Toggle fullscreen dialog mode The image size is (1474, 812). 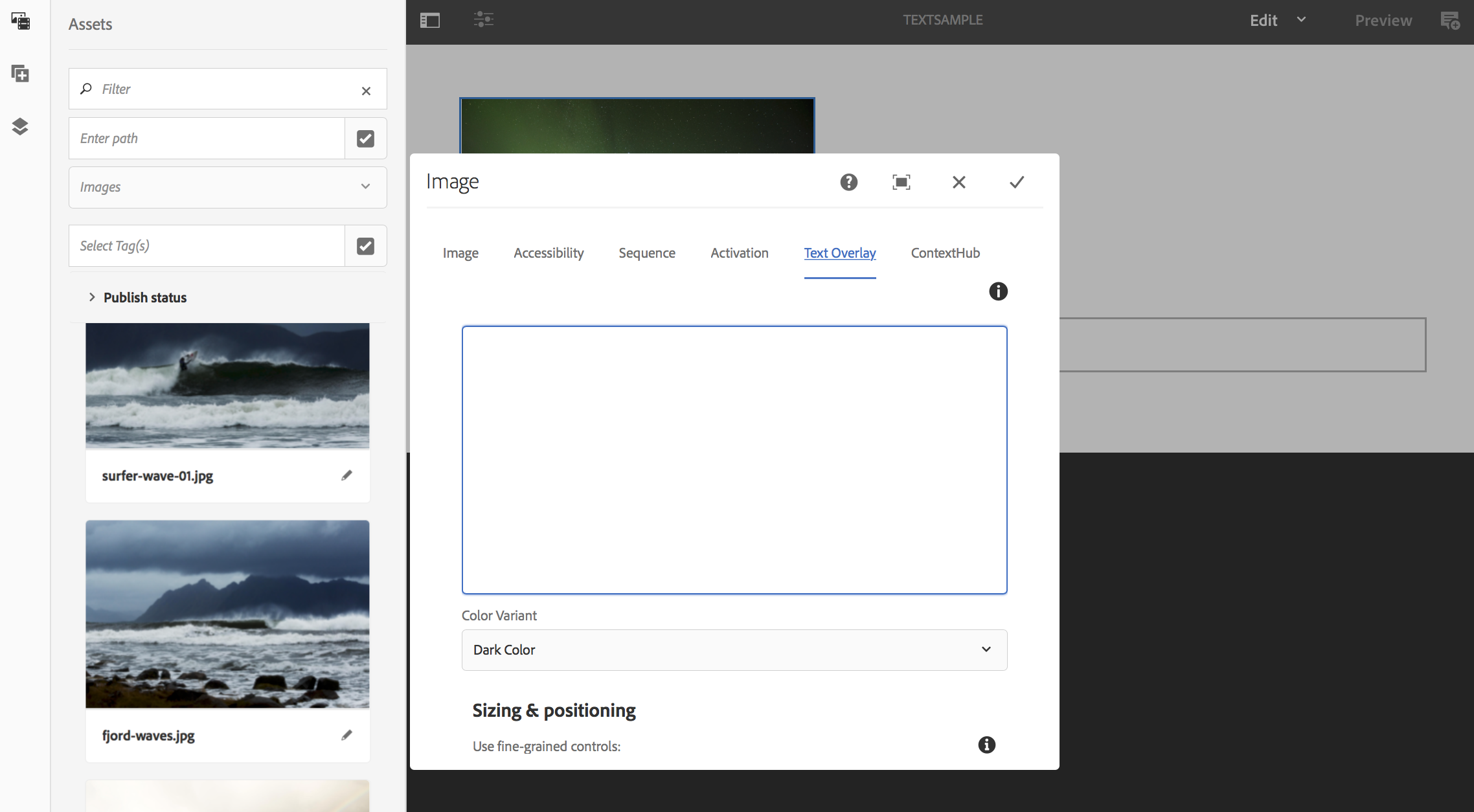coord(901,183)
